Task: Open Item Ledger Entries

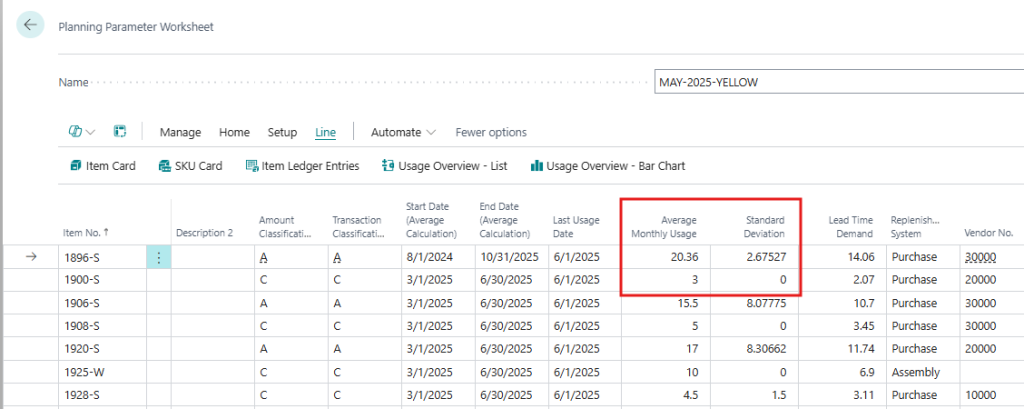Action: tap(302, 166)
